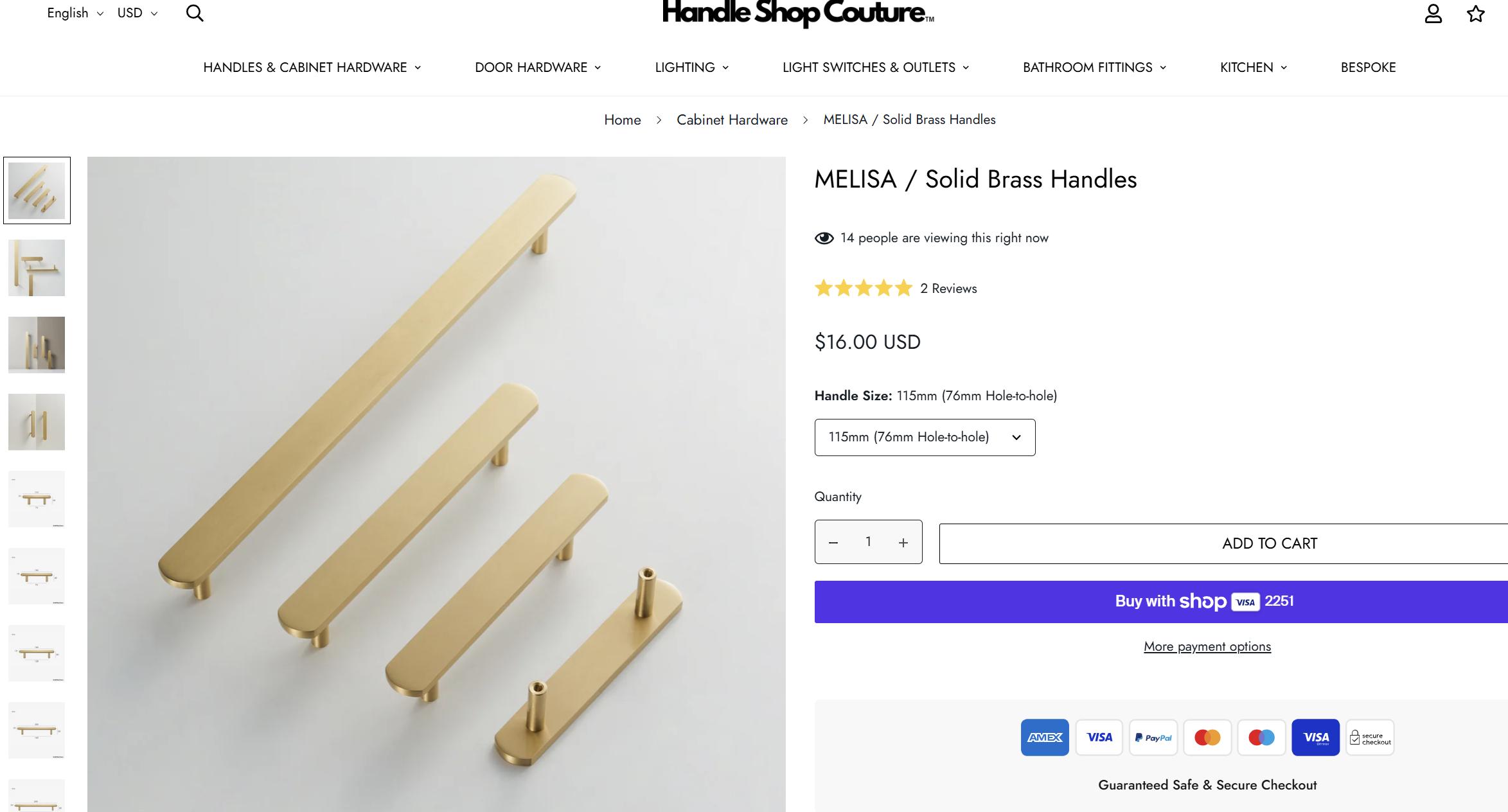Expand the Handle Size selector
1508x812 pixels.
pyautogui.click(x=925, y=437)
